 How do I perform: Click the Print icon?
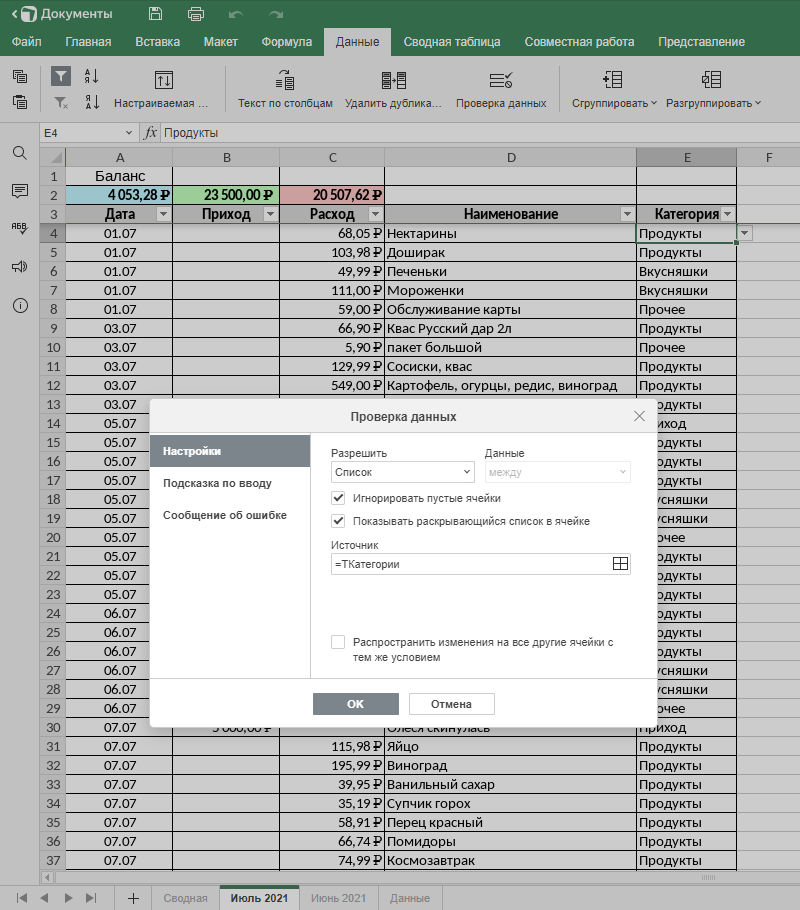[x=196, y=14]
